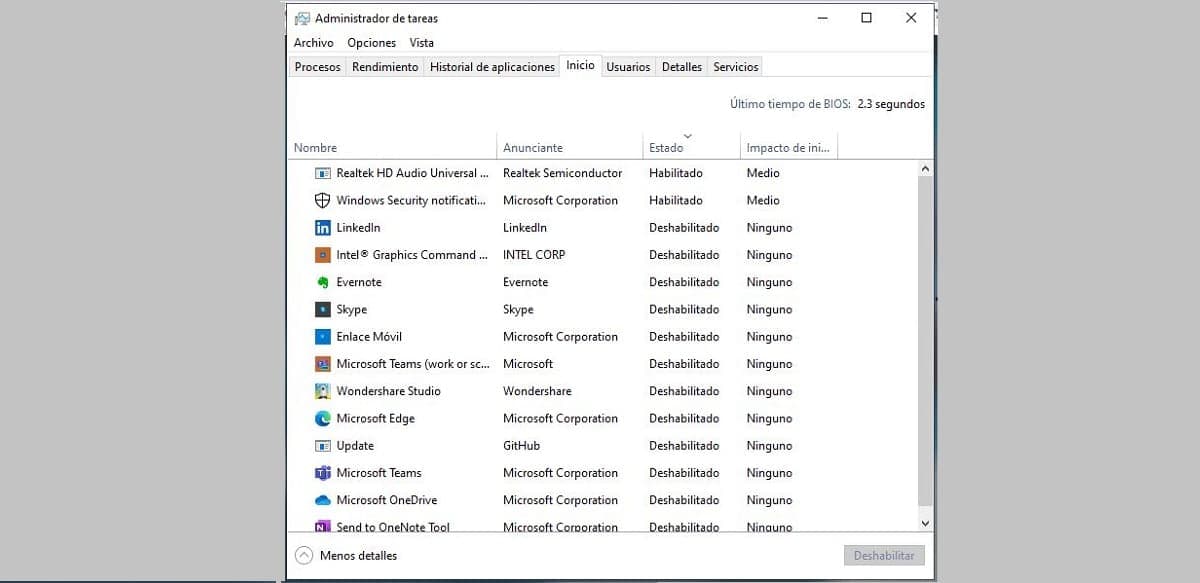Click the purple Microsoft Teams icon
The image size is (1200, 583).
322,473
